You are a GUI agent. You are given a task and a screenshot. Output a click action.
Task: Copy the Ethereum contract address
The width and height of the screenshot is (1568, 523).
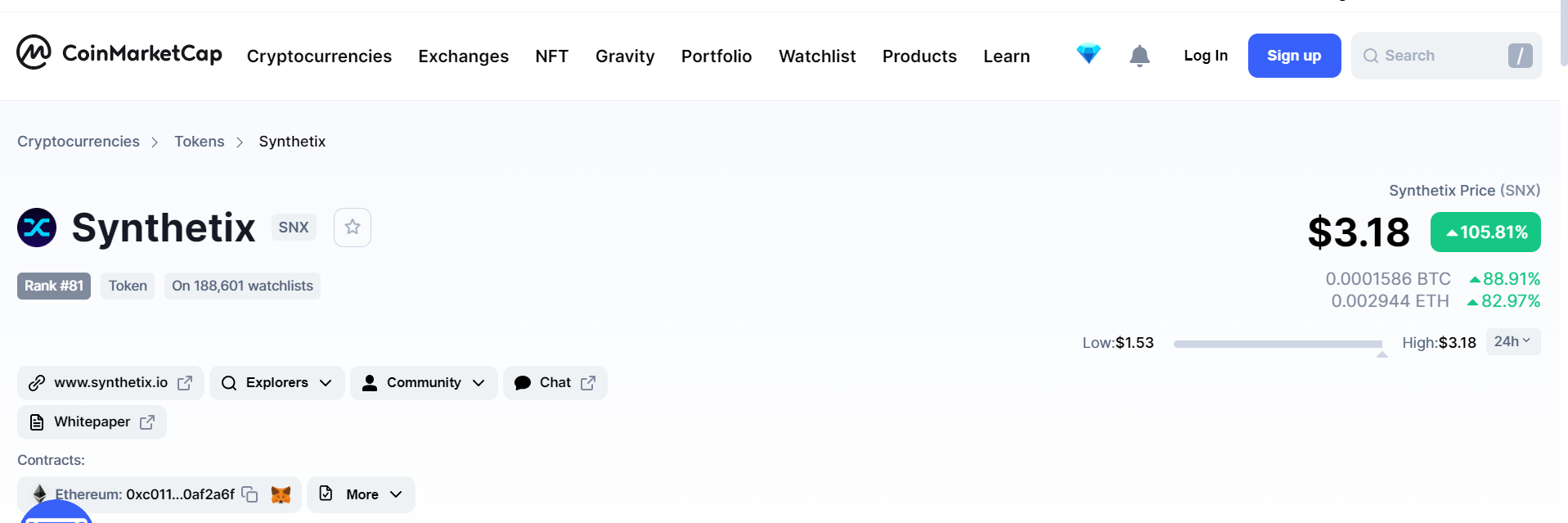pyautogui.click(x=250, y=494)
